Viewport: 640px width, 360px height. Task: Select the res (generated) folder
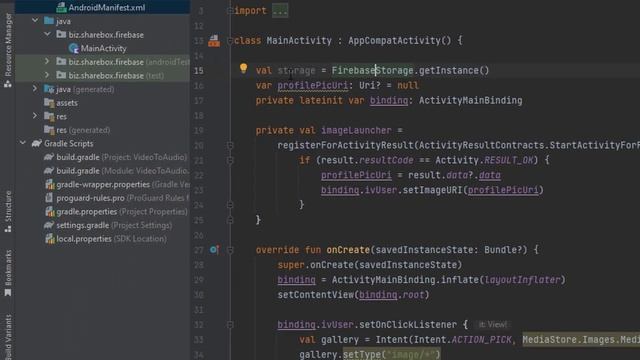tap(83, 130)
